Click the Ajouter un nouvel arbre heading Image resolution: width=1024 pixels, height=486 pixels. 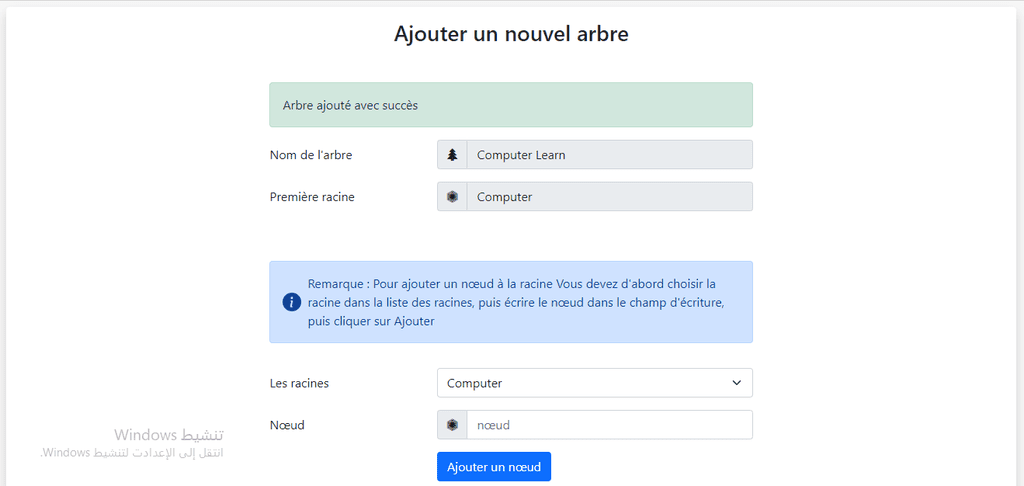[511, 34]
